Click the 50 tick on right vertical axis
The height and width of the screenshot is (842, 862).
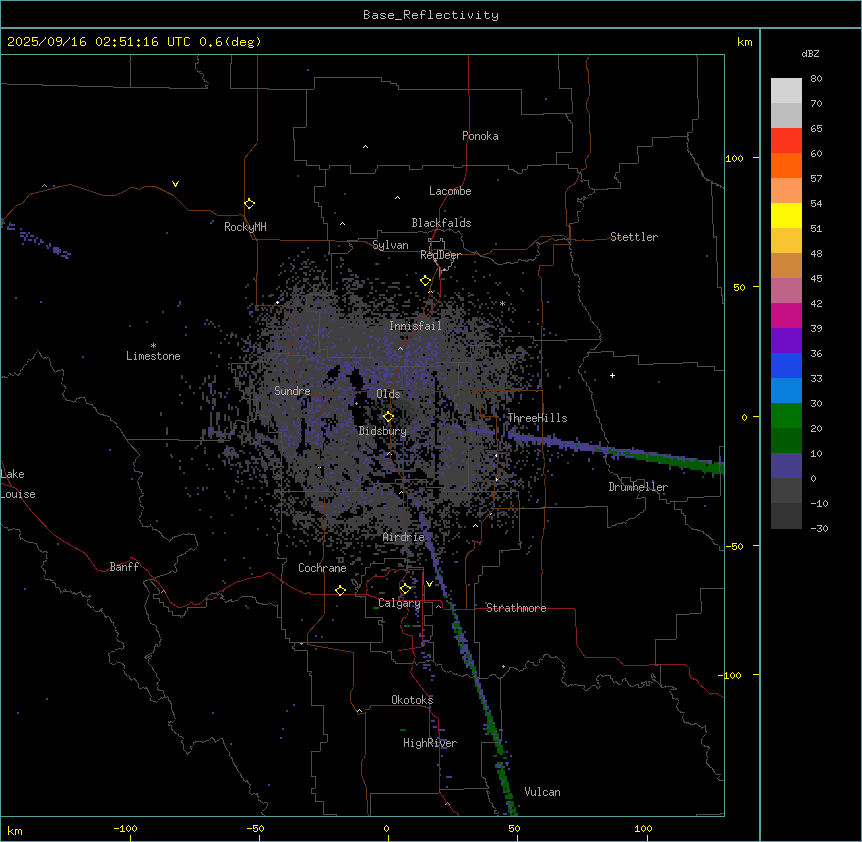pyautogui.click(x=739, y=287)
